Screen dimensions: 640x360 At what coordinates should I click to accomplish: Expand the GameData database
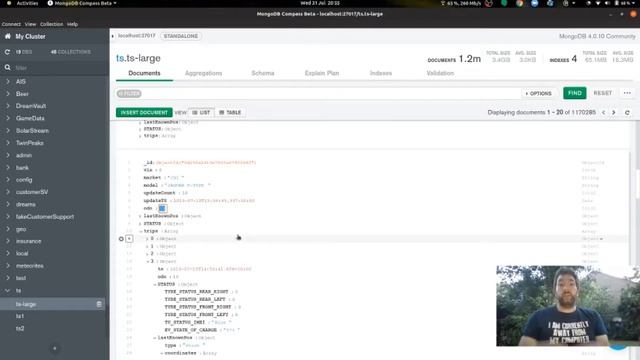pos(8,118)
